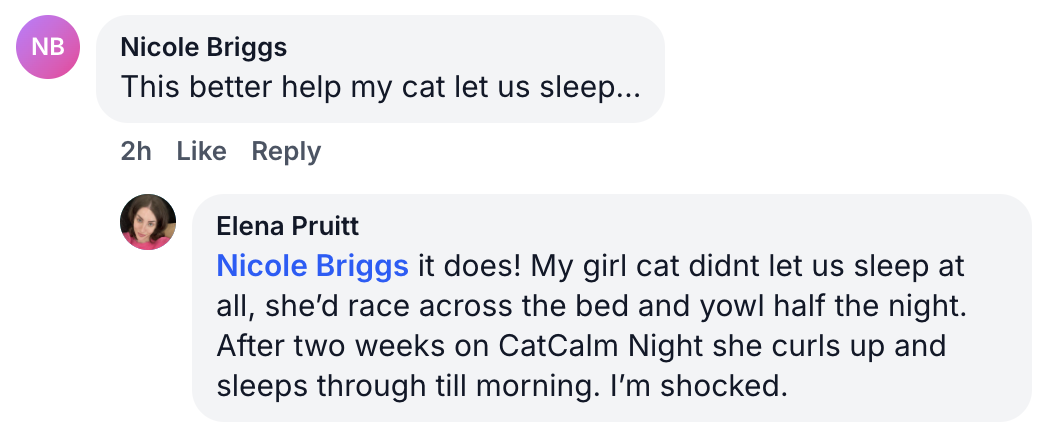Reply to Nicole Briggs' comment
Viewport: 1052px width, 434px height.
pos(286,152)
